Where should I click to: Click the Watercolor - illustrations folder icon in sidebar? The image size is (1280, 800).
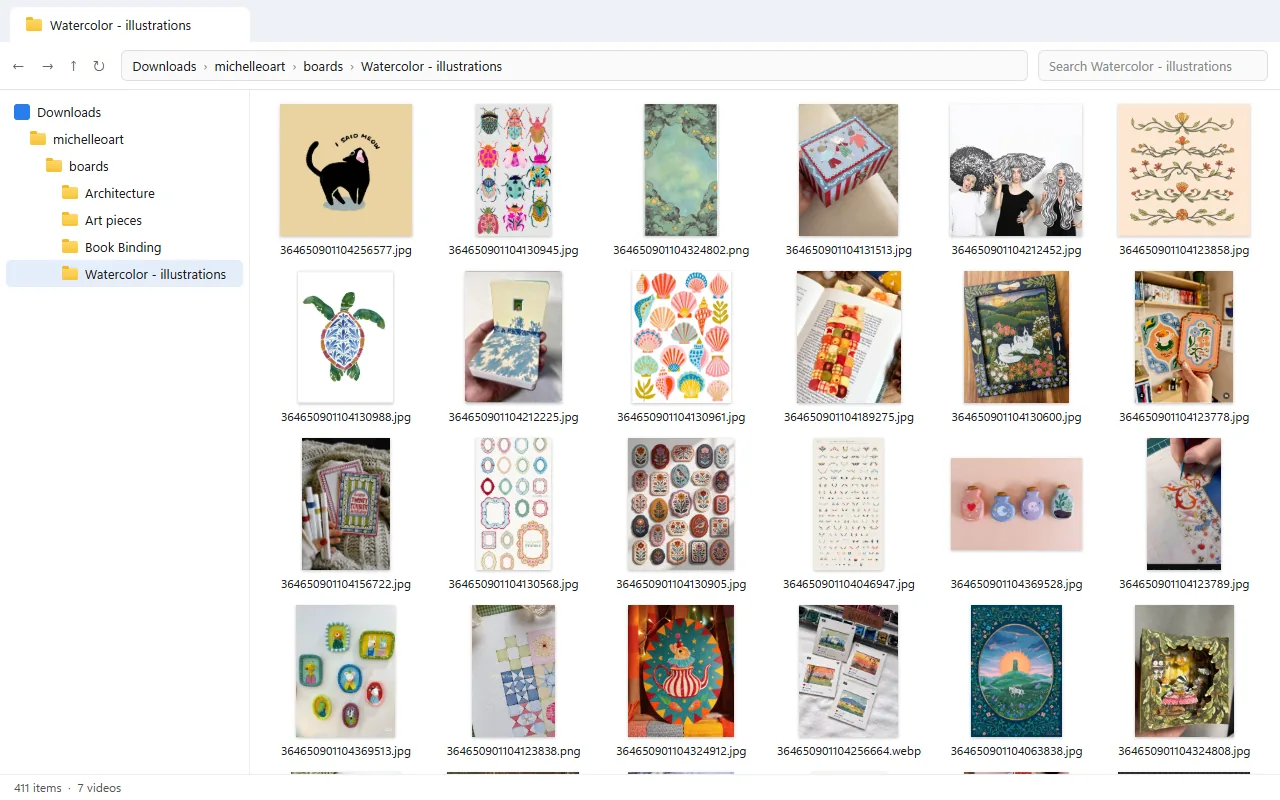70,274
